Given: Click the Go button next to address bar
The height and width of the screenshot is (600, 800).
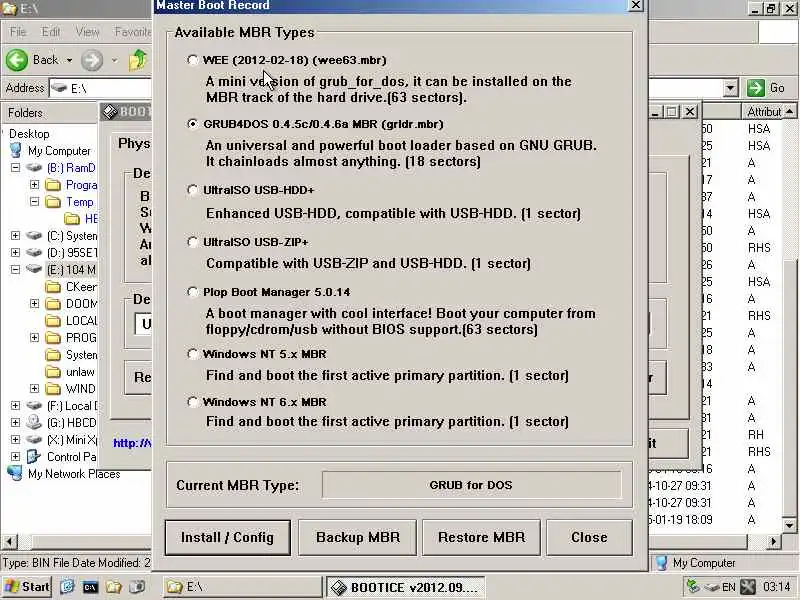Looking at the screenshot, I should click(x=766, y=88).
